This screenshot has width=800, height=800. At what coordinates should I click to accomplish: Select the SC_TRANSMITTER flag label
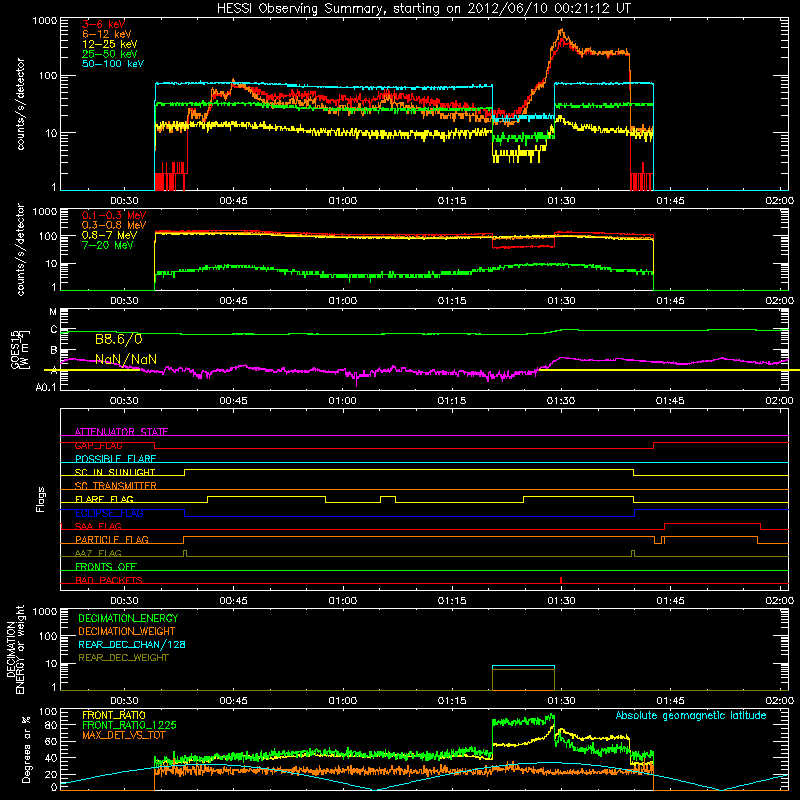coord(116,486)
